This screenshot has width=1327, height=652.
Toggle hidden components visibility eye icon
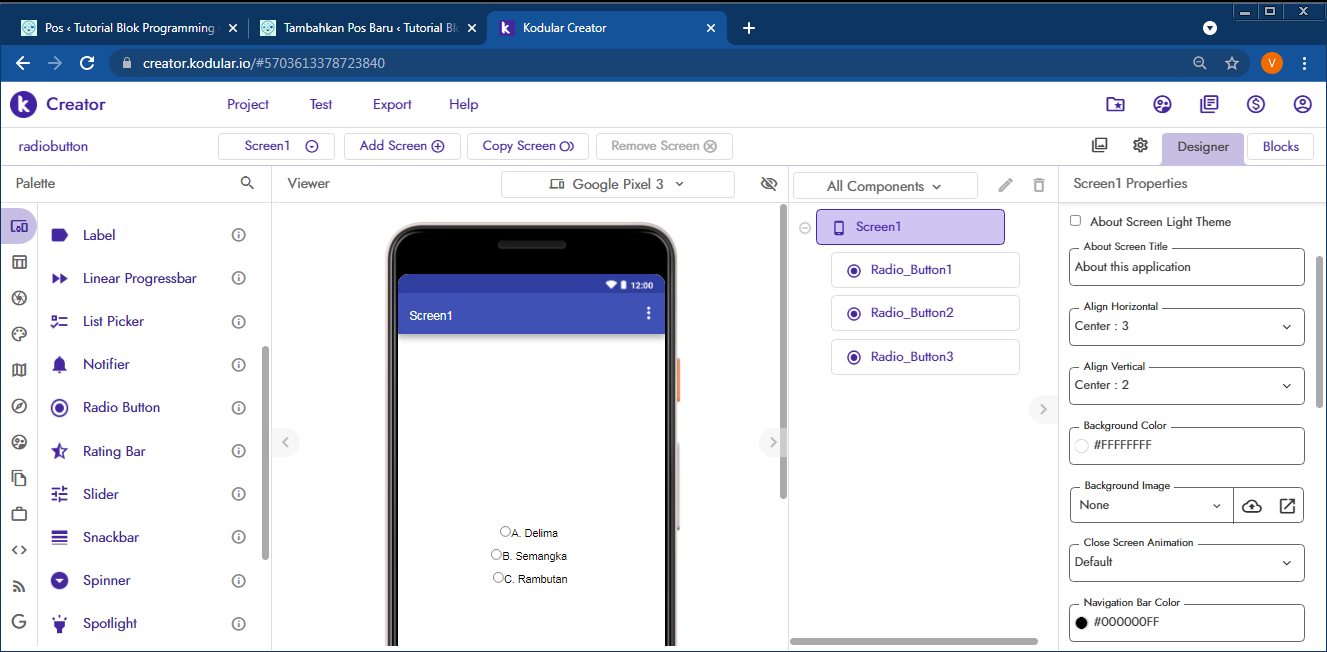pyautogui.click(x=768, y=184)
